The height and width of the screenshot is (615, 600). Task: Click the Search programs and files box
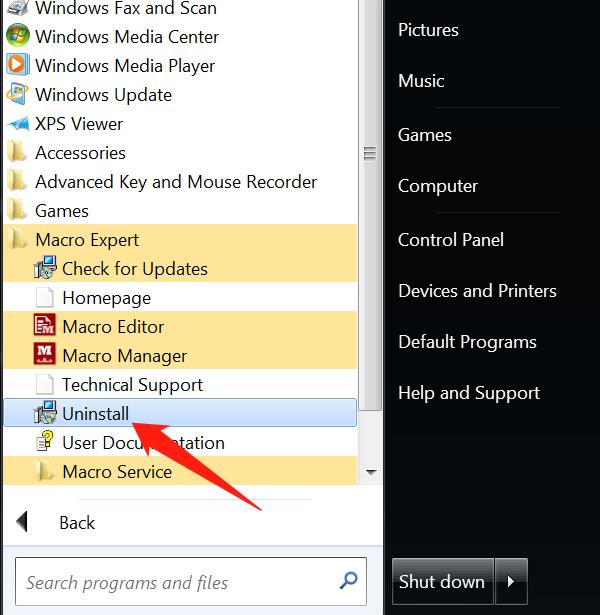tap(191, 582)
